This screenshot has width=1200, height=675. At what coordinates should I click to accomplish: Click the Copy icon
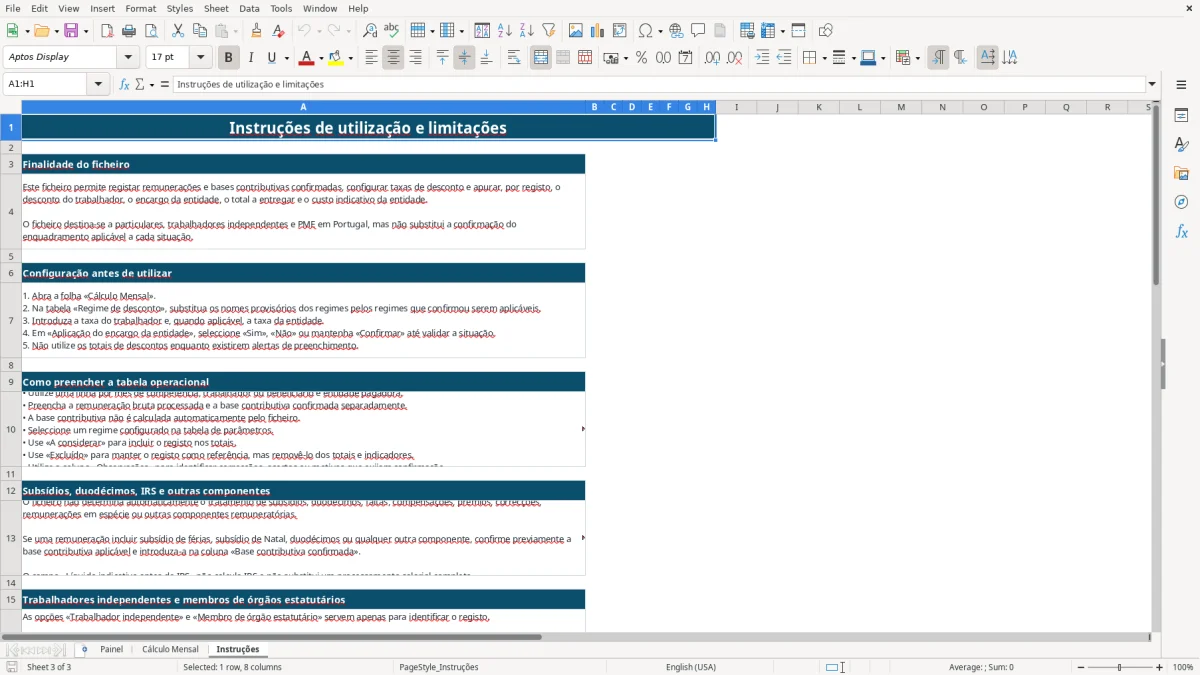[199, 31]
